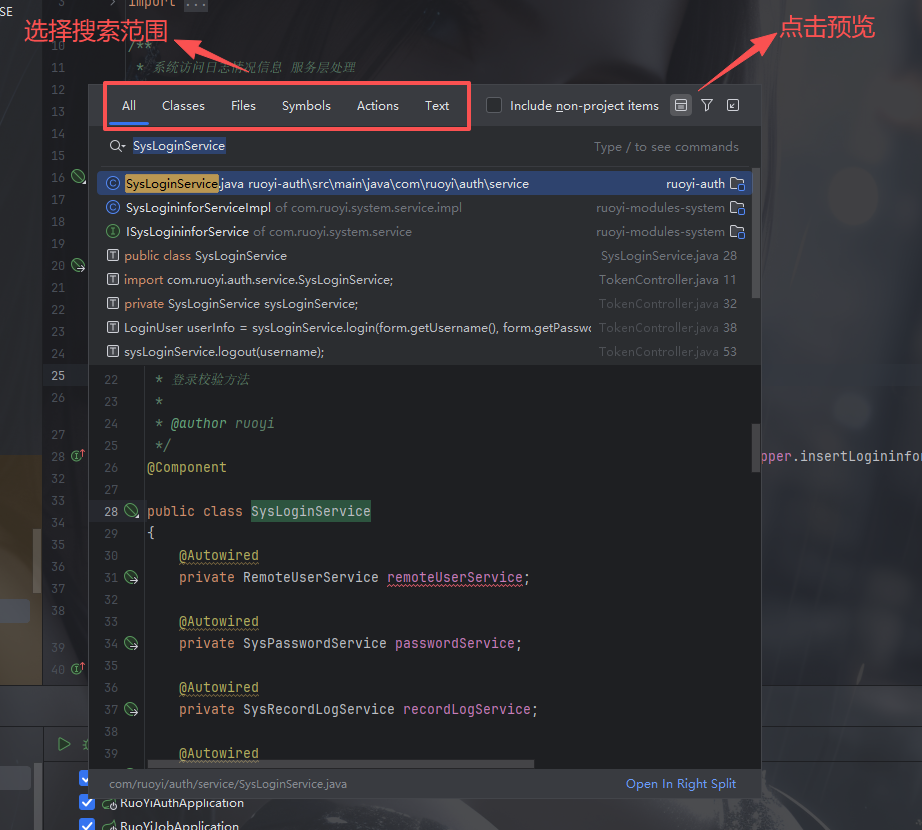The height and width of the screenshot is (830, 922).
Task: Click module folder icon on SysLogininforServiceImpl row
Action: [737, 208]
